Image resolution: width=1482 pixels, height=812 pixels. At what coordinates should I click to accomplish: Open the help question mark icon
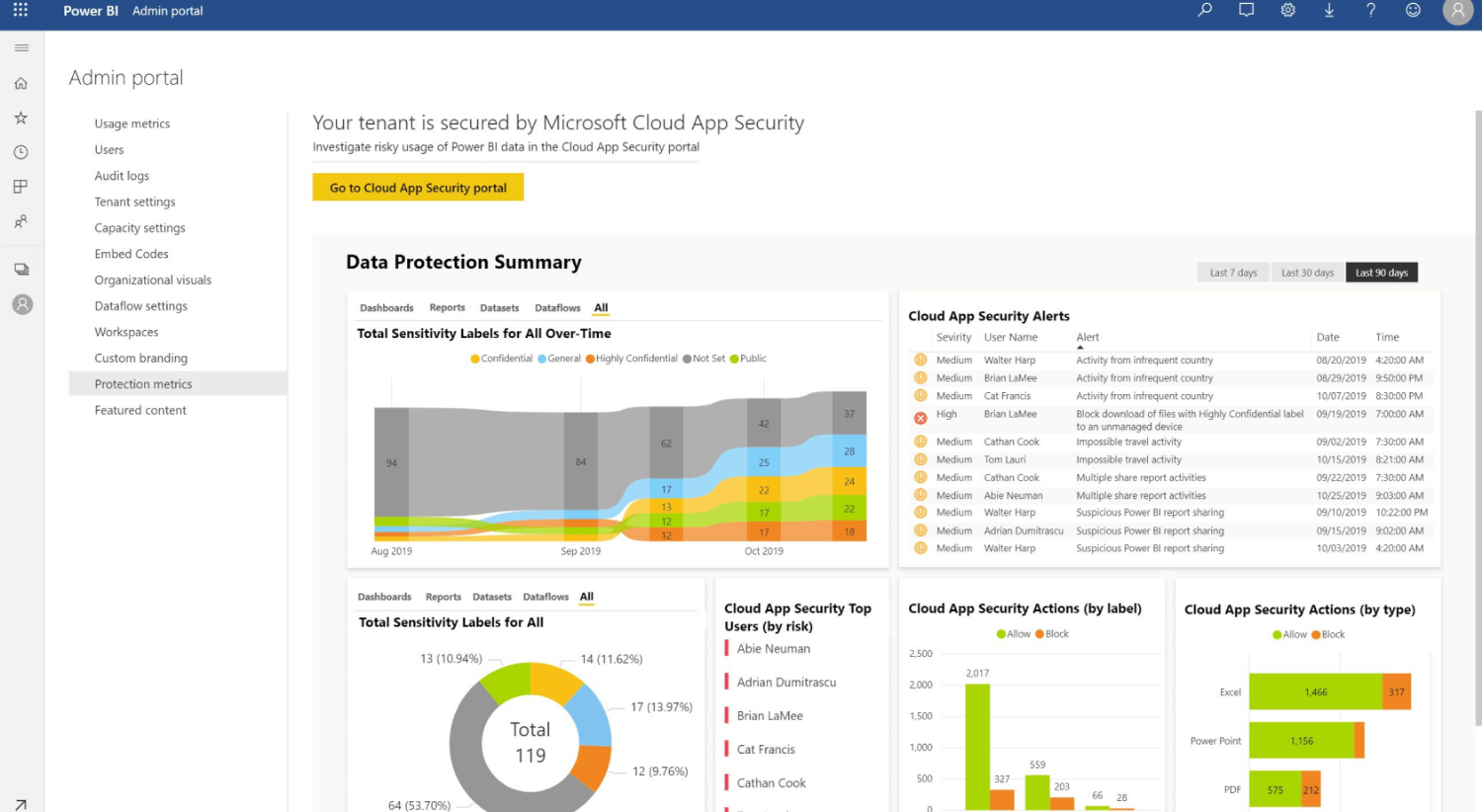pyautogui.click(x=1370, y=11)
